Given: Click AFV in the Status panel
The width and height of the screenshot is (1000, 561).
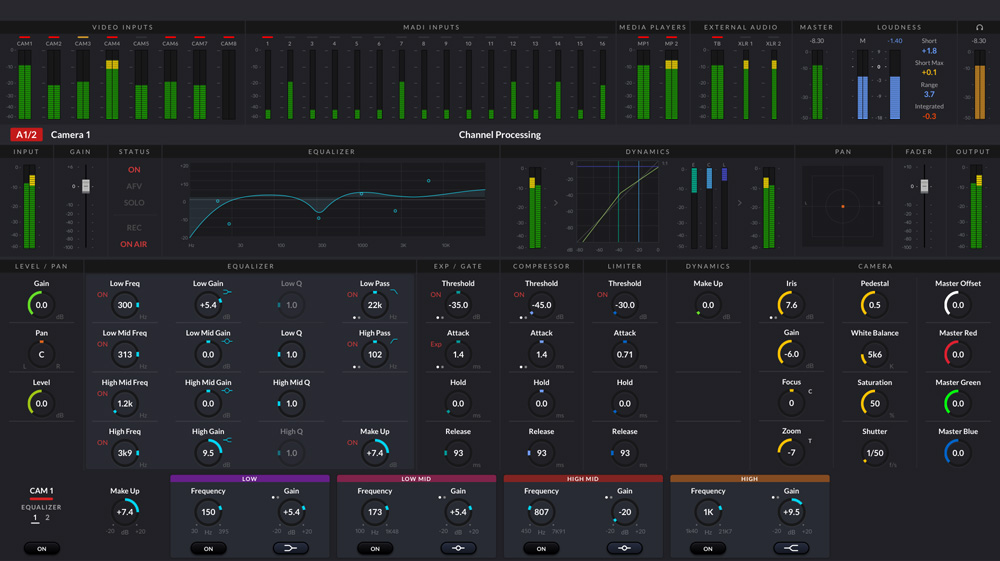Looking at the screenshot, I should (x=134, y=186).
